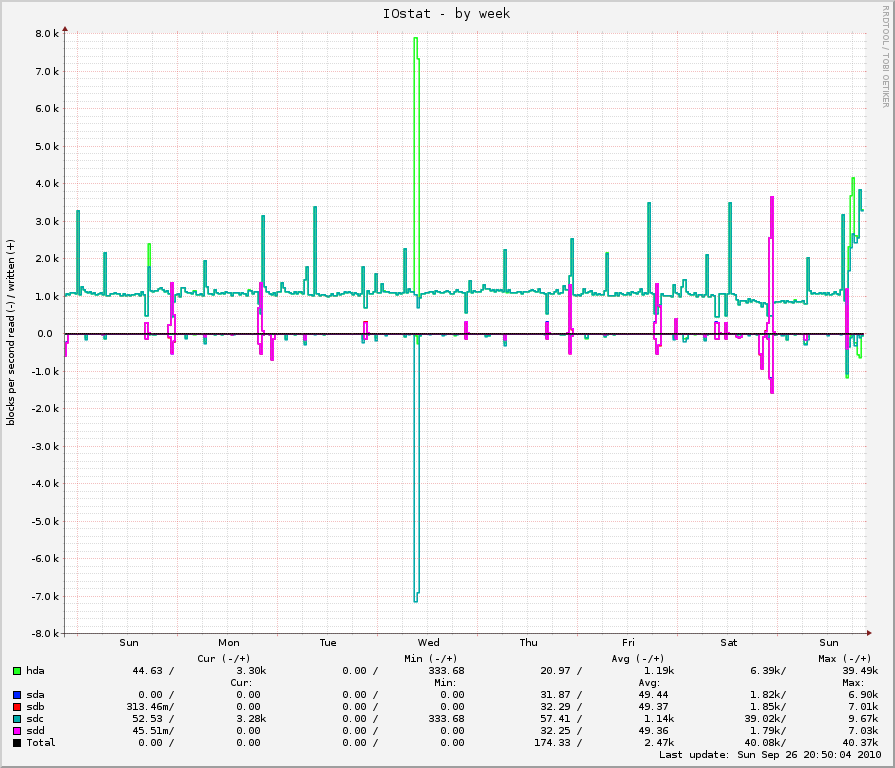Viewport: 895px width, 768px height.
Task: Click the 'Sat' x-axis label
Action: point(729,643)
